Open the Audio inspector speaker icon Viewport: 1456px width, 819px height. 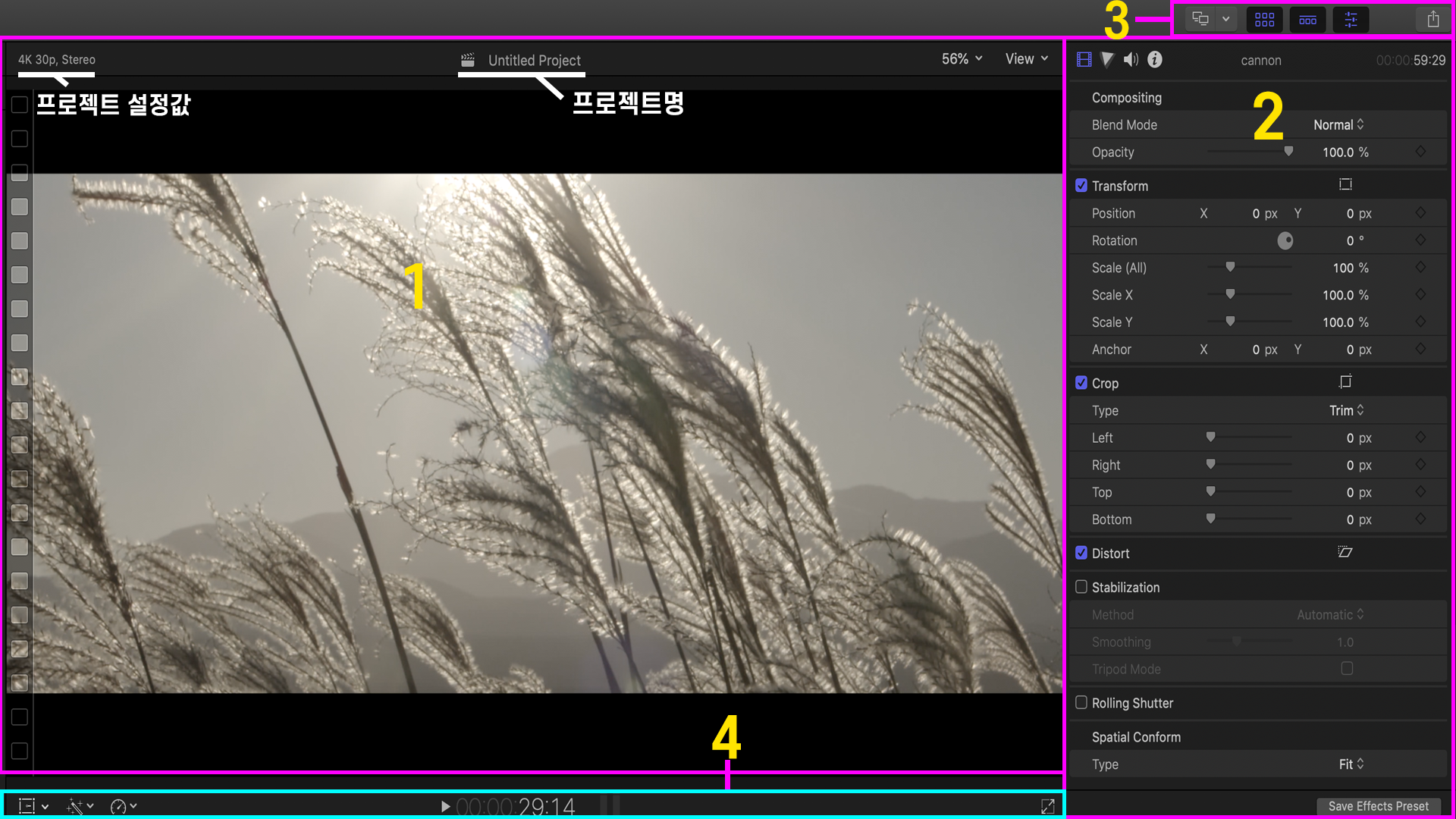(1131, 60)
